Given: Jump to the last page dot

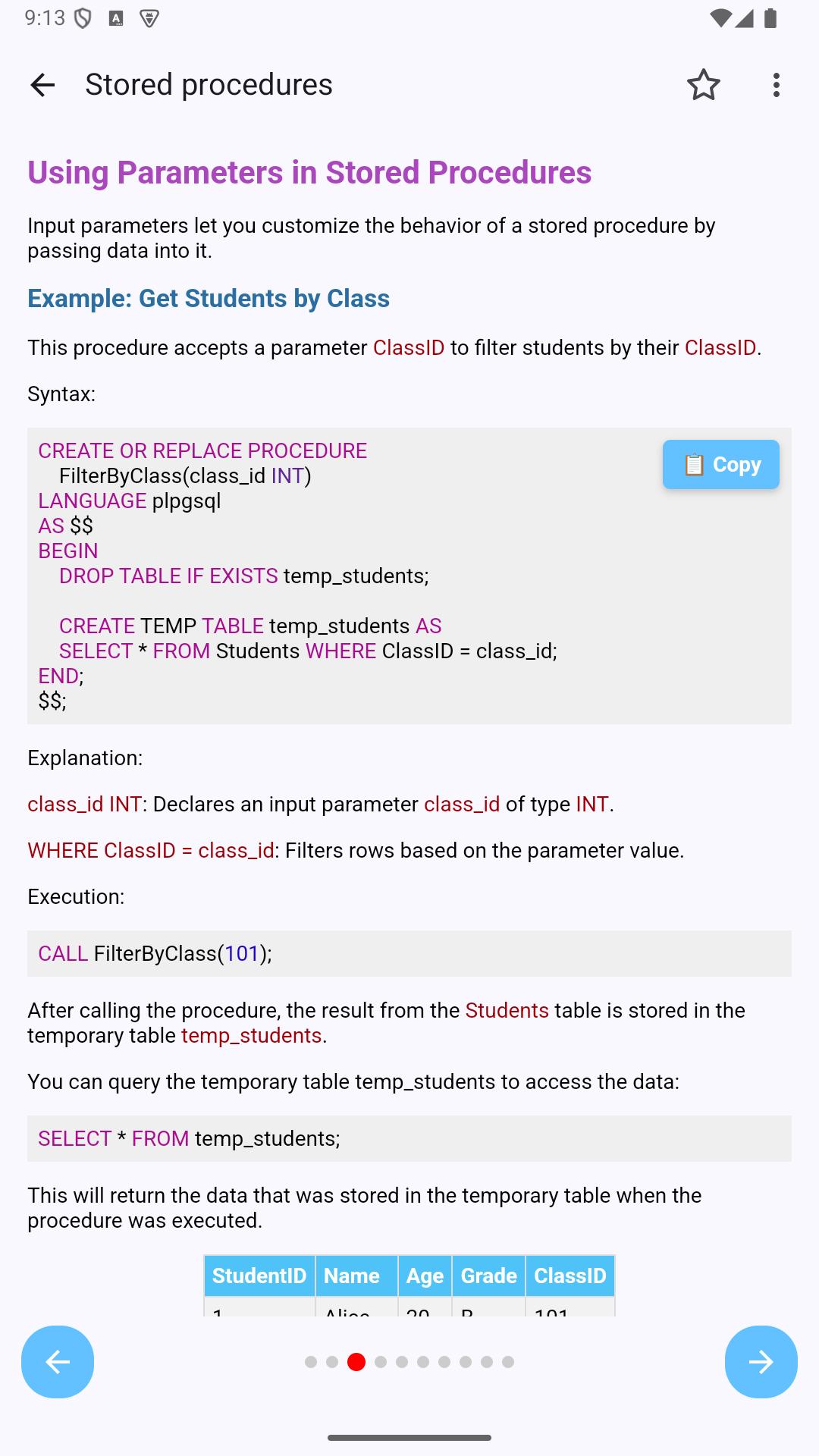Looking at the screenshot, I should click(508, 1362).
